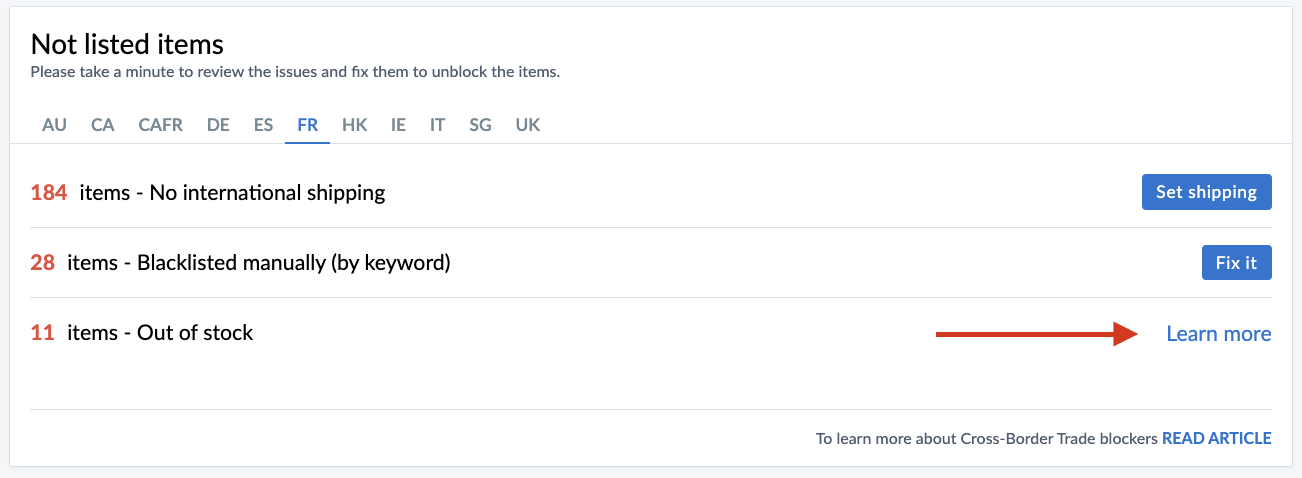The image size is (1302, 478).
Task: Click the red 184 items count
Action: (x=49, y=192)
